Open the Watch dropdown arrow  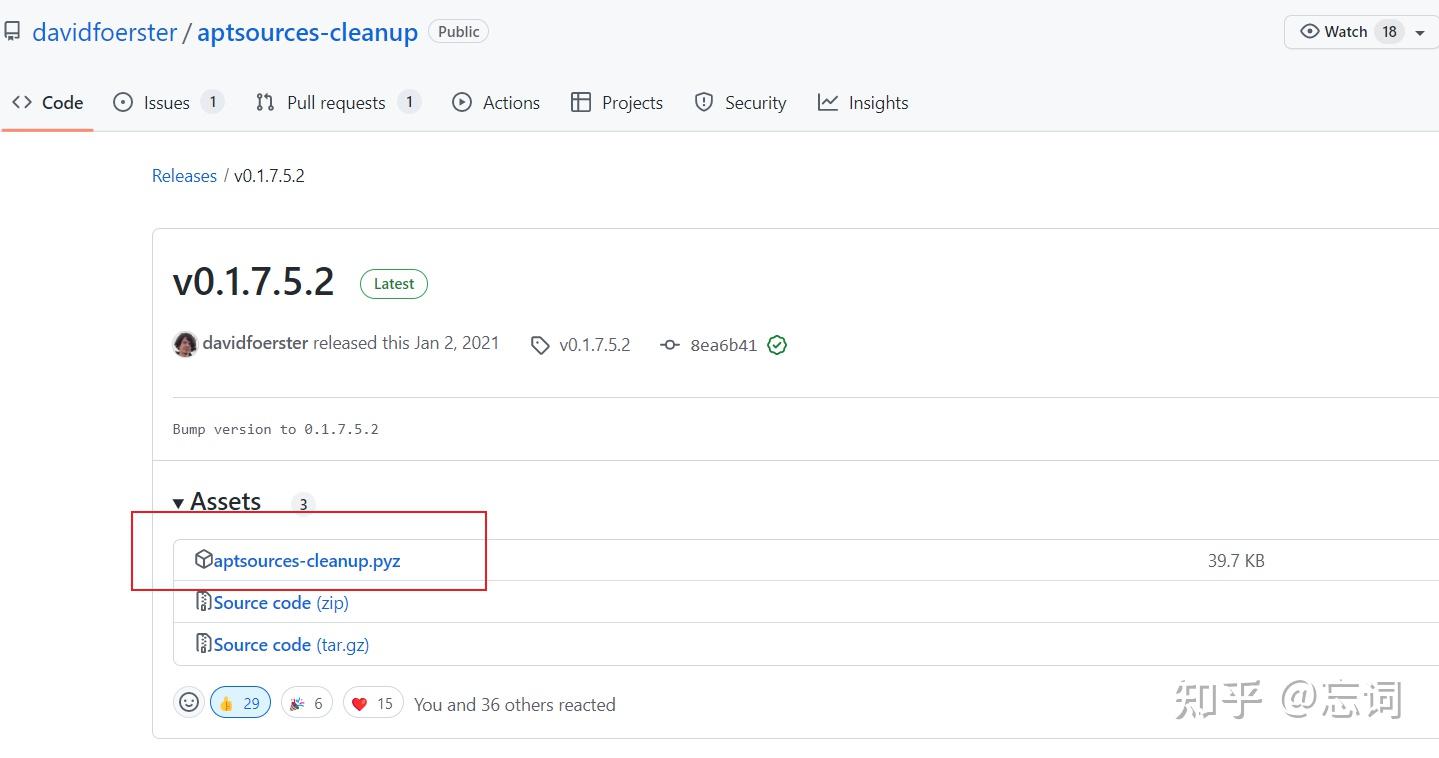click(x=1420, y=32)
